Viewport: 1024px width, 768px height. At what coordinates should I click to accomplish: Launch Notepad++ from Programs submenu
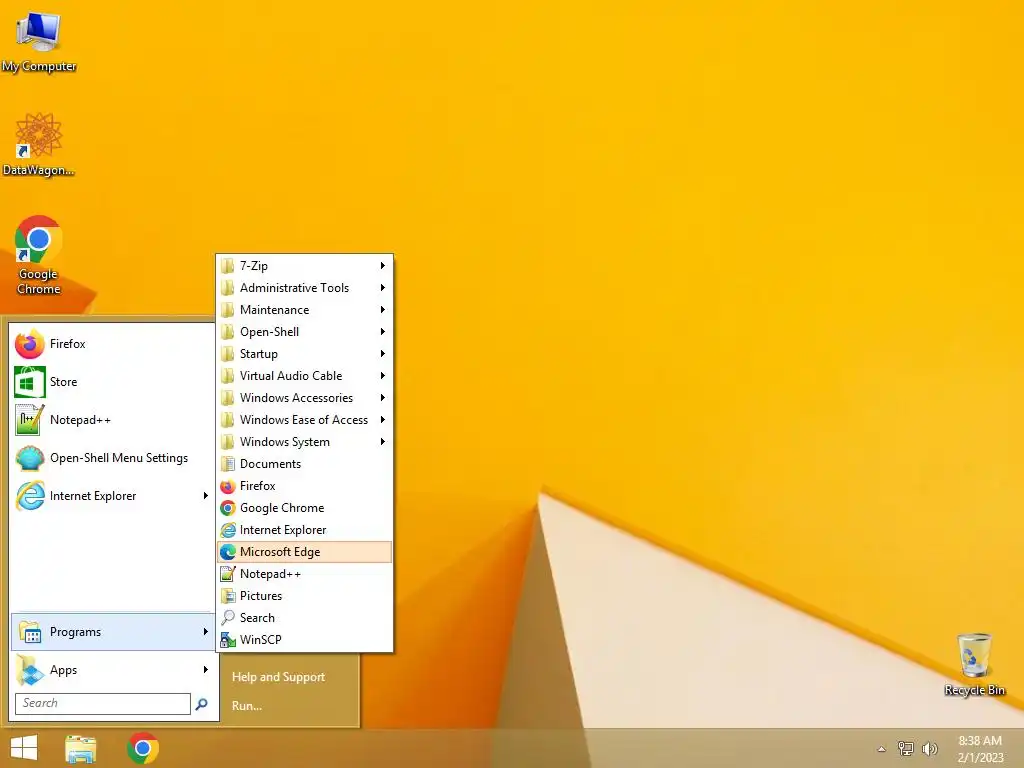(304, 573)
